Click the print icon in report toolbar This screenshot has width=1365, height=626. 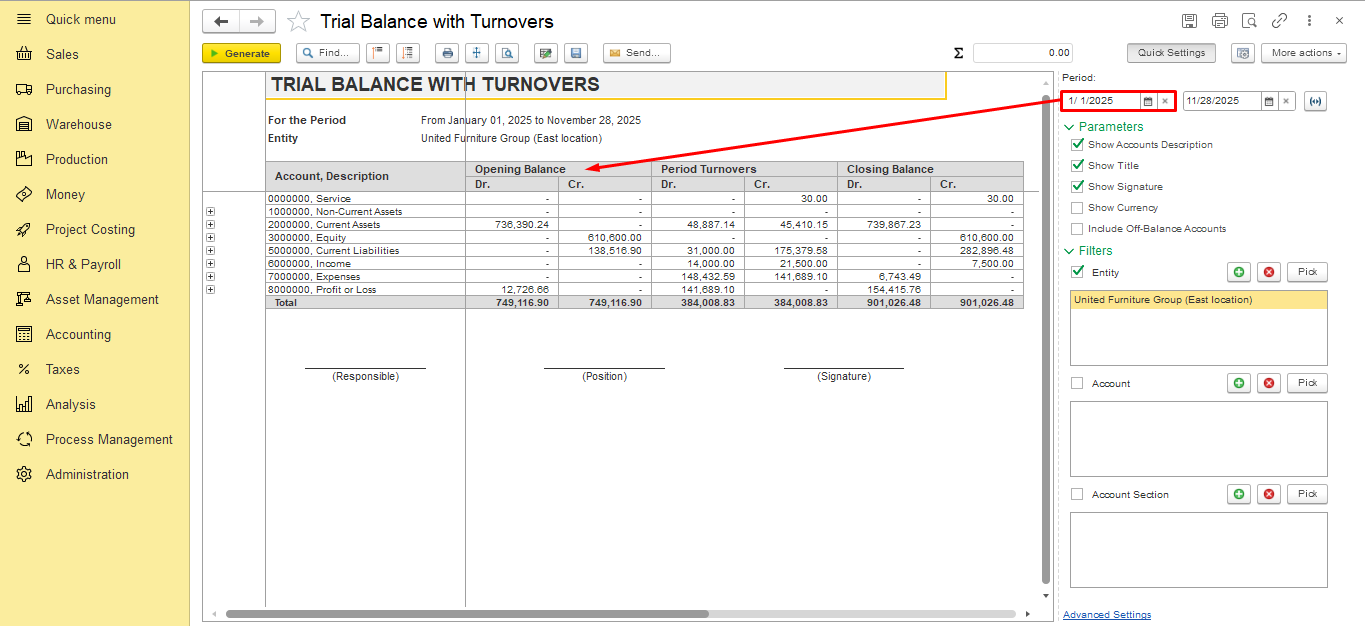pos(448,53)
